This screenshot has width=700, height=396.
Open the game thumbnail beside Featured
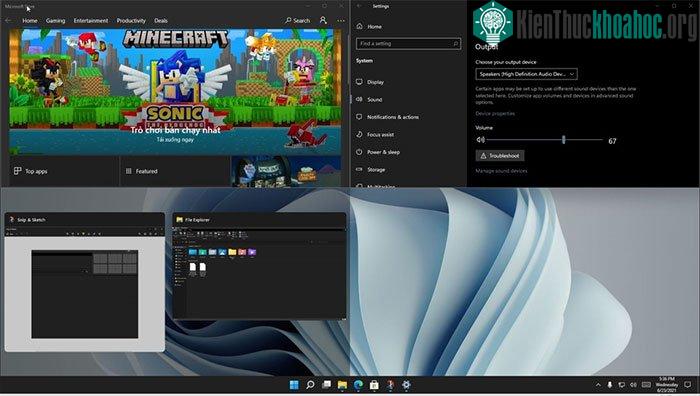click(286, 171)
